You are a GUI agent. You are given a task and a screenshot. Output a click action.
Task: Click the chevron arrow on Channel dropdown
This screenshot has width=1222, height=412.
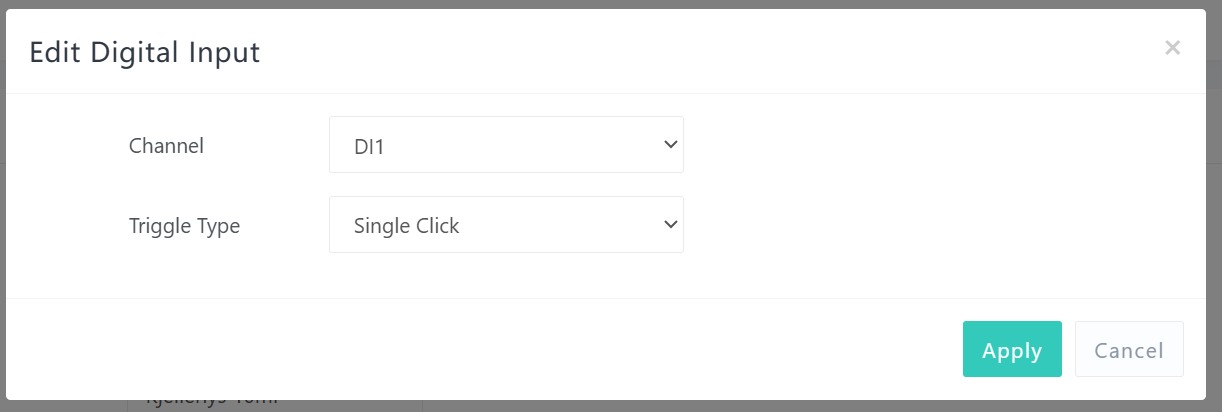[x=670, y=145]
